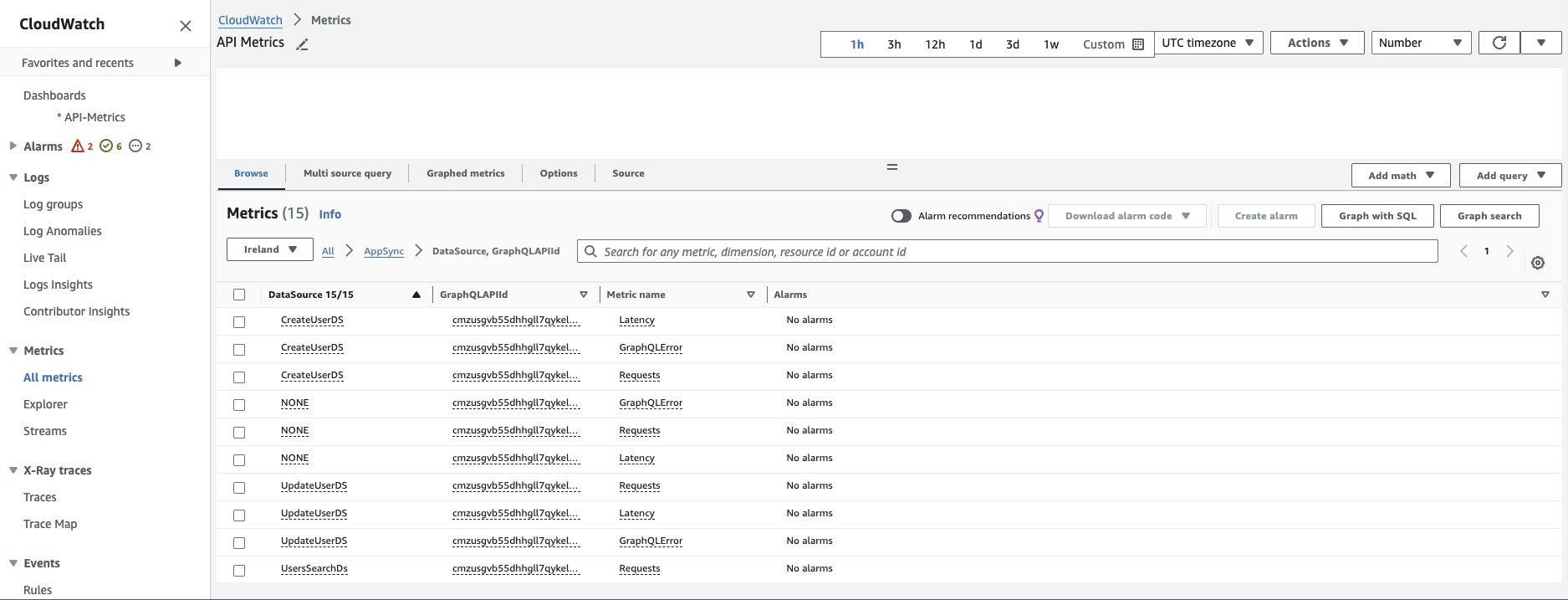The width and height of the screenshot is (1568, 600).
Task: Switch to the Graphed metrics tab
Action: pos(465,173)
